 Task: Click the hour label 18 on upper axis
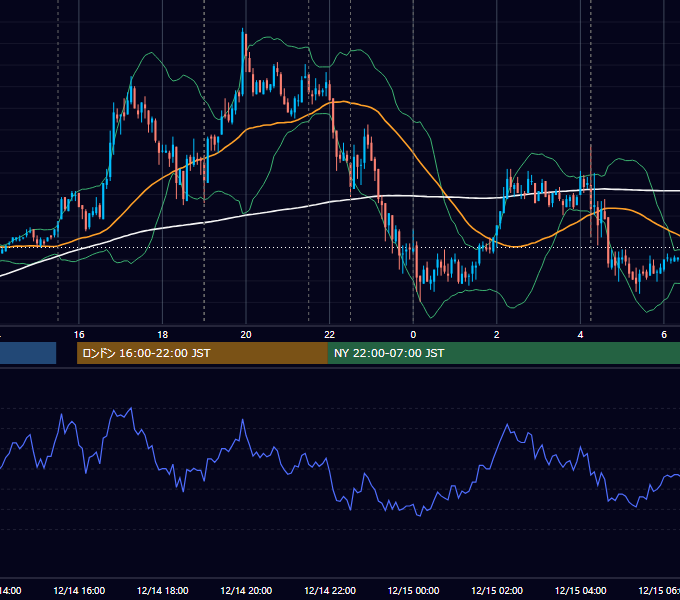click(163, 334)
